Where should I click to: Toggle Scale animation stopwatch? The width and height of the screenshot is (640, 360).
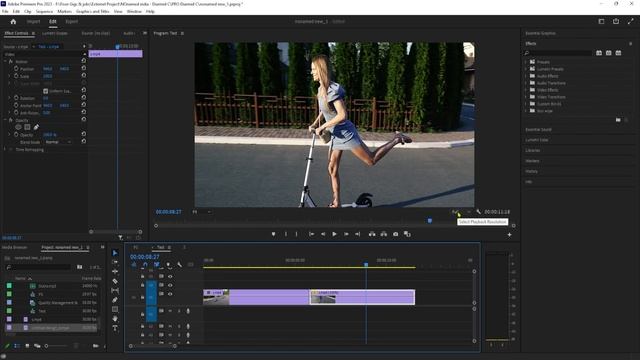pyautogui.click(x=16, y=76)
